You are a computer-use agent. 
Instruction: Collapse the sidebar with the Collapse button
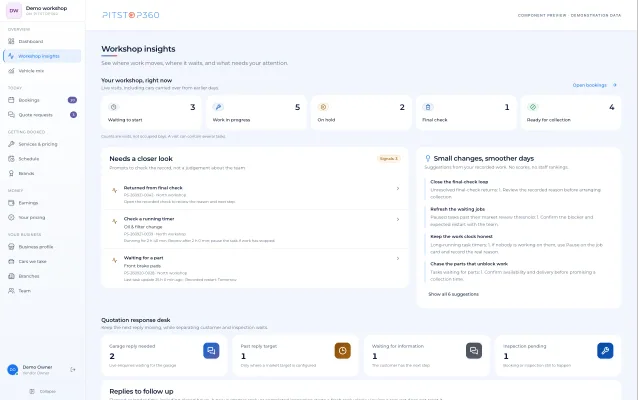(42, 391)
